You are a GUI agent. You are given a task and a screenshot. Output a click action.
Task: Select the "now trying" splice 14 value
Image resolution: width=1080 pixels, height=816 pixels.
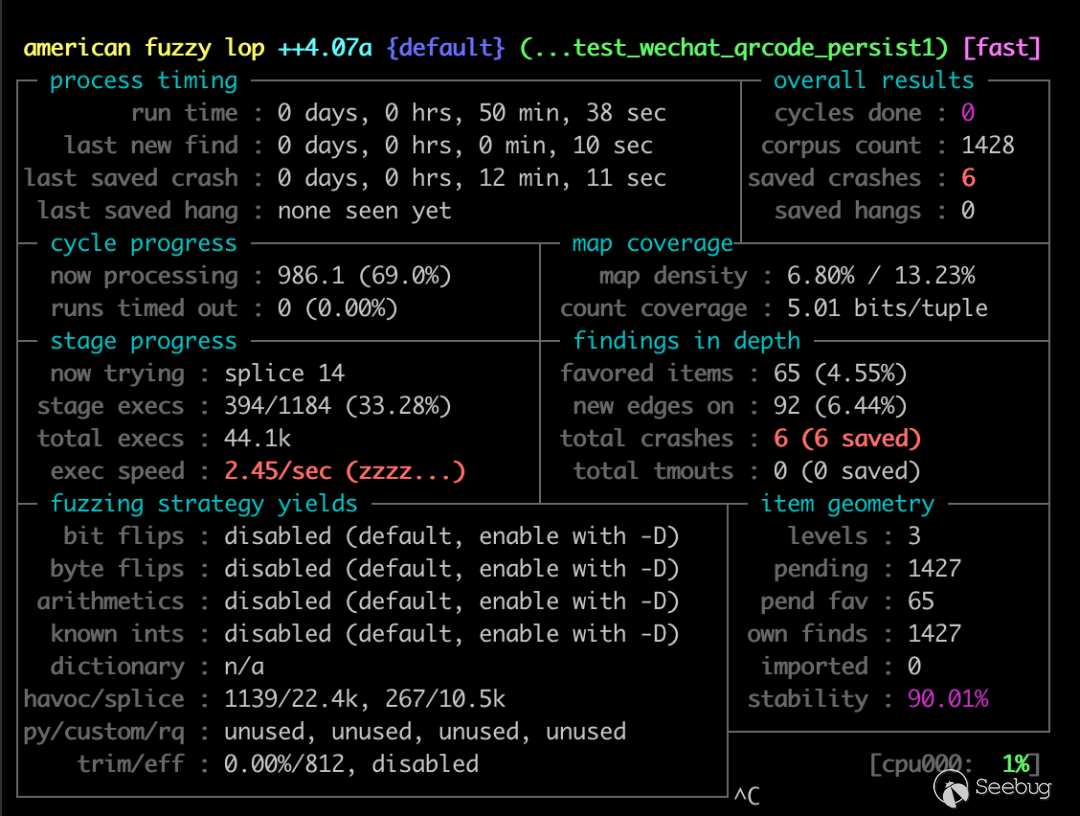(284, 374)
